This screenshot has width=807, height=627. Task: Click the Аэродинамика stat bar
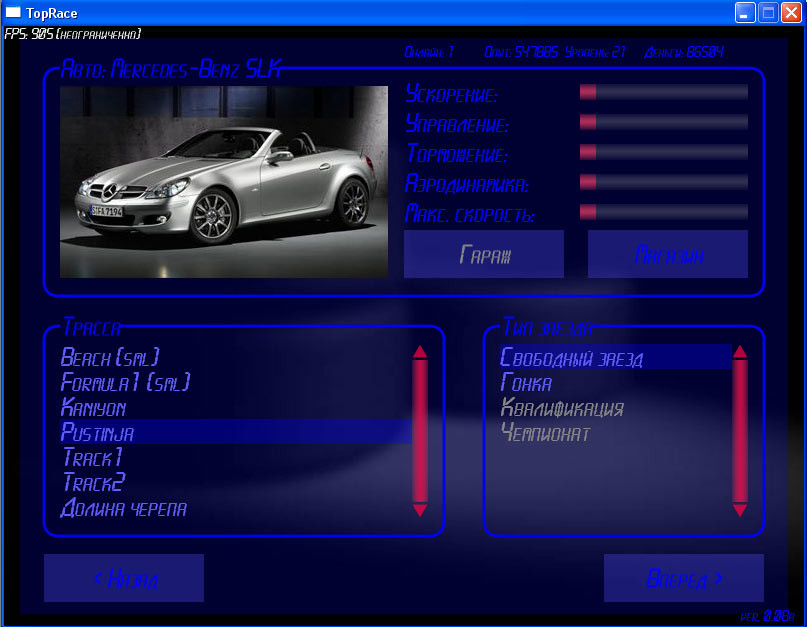point(664,182)
